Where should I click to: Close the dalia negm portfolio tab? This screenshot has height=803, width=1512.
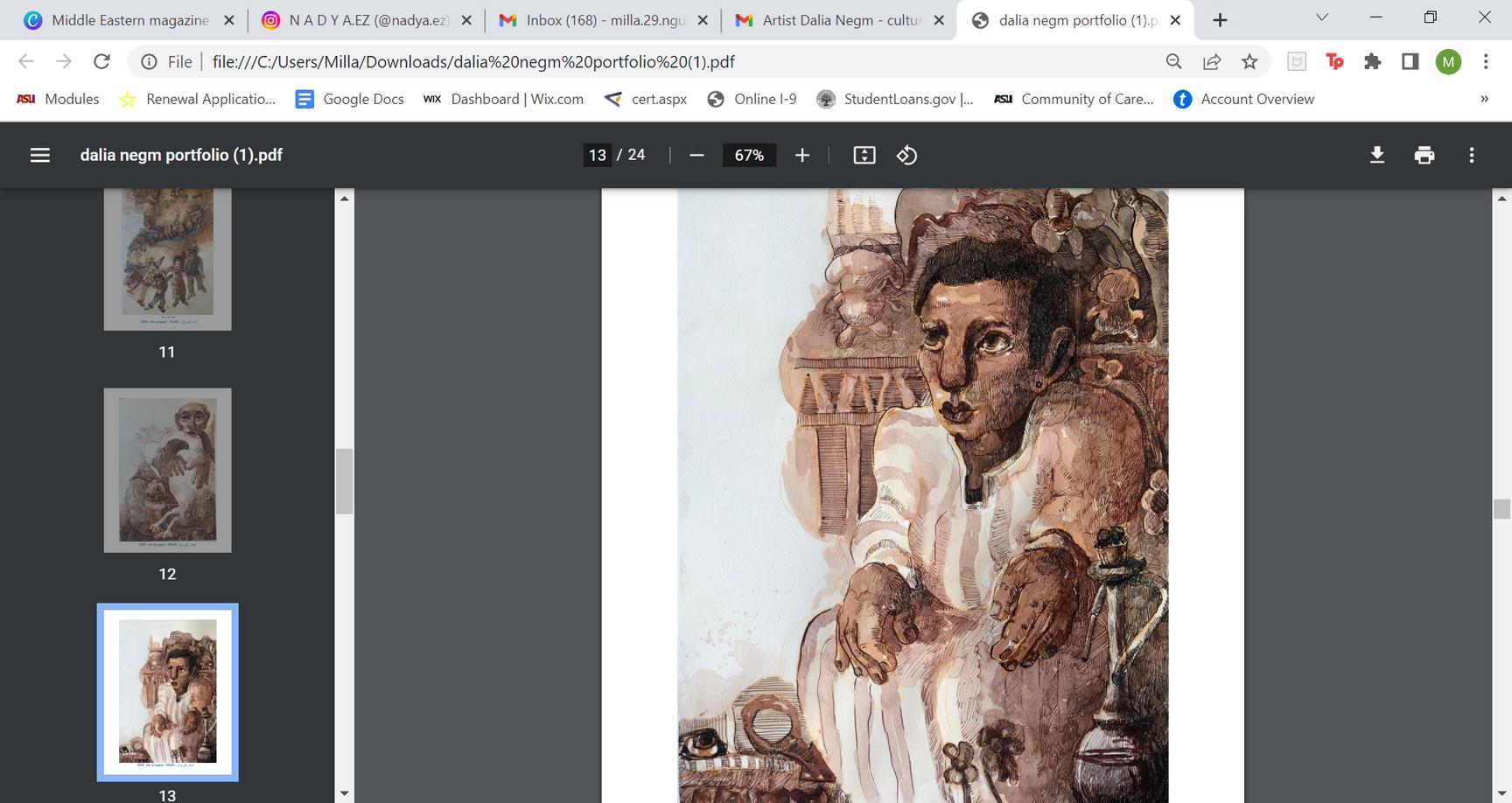(1176, 20)
